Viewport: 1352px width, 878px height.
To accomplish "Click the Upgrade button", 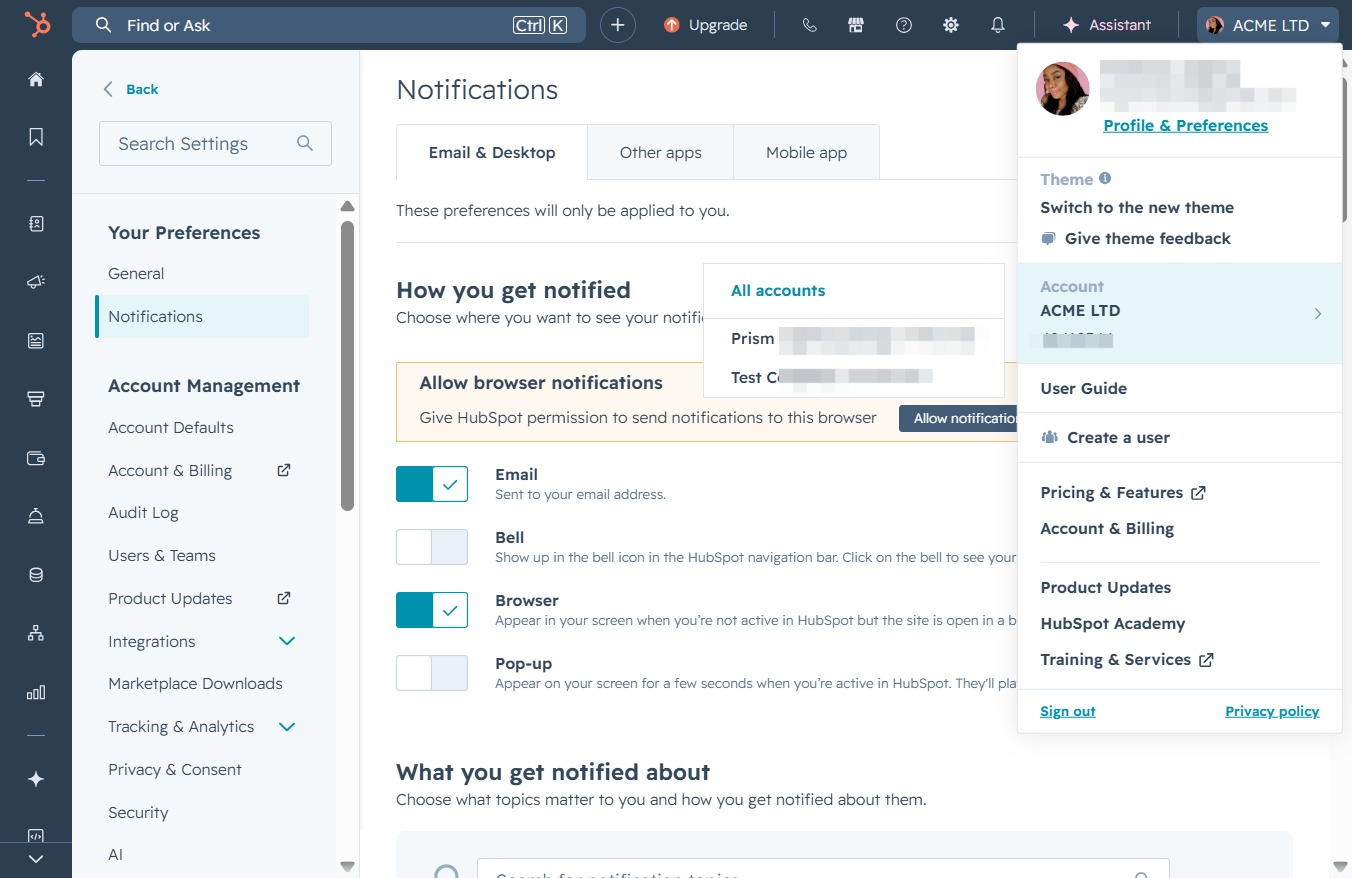I will [x=706, y=25].
